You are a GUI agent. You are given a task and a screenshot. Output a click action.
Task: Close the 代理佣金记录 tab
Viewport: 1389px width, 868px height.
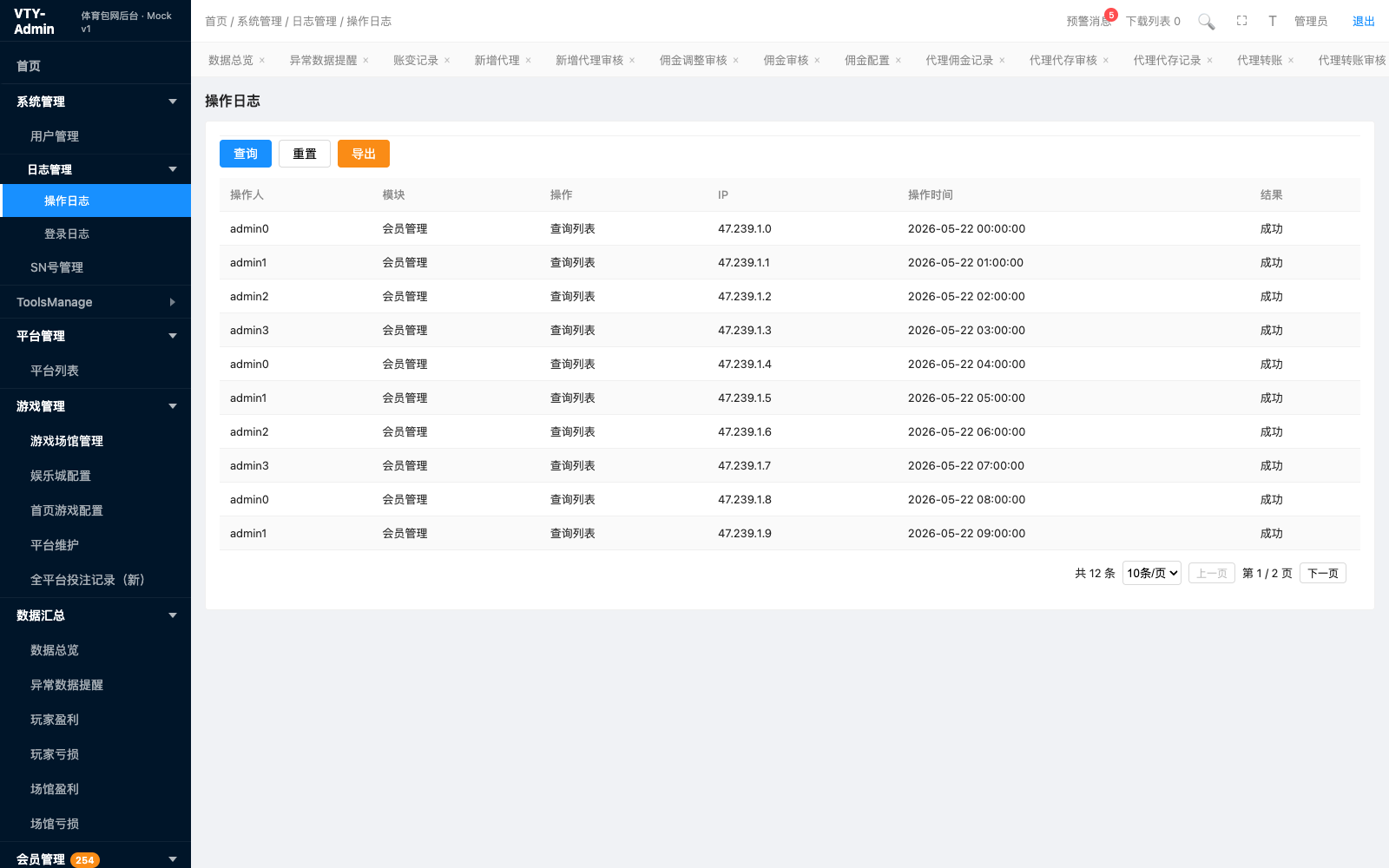[1002, 61]
